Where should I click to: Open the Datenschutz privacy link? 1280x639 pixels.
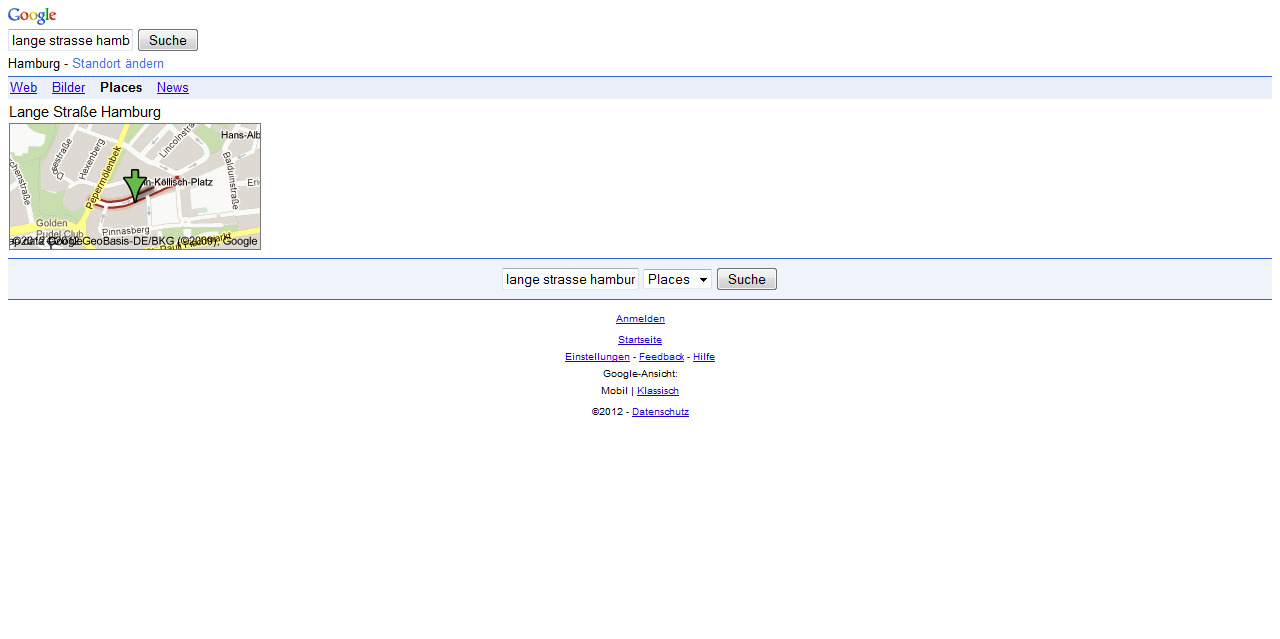(660, 412)
